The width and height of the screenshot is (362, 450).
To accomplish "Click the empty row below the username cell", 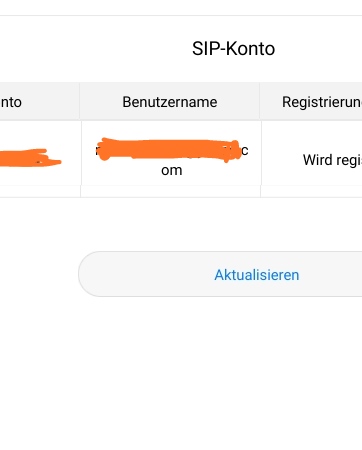I will click(170, 191).
